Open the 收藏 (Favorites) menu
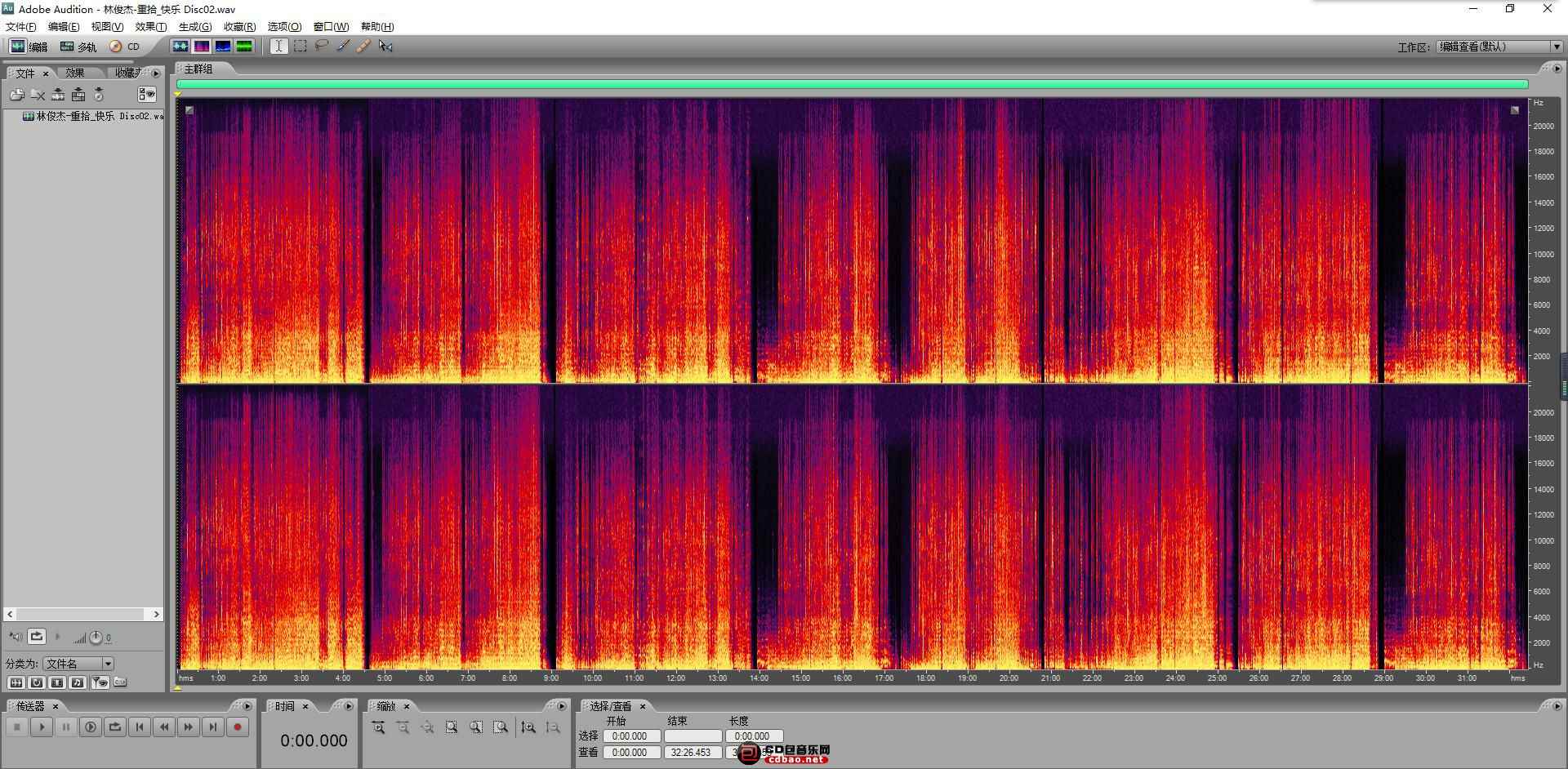Image resolution: width=1568 pixels, height=769 pixels. [239, 27]
